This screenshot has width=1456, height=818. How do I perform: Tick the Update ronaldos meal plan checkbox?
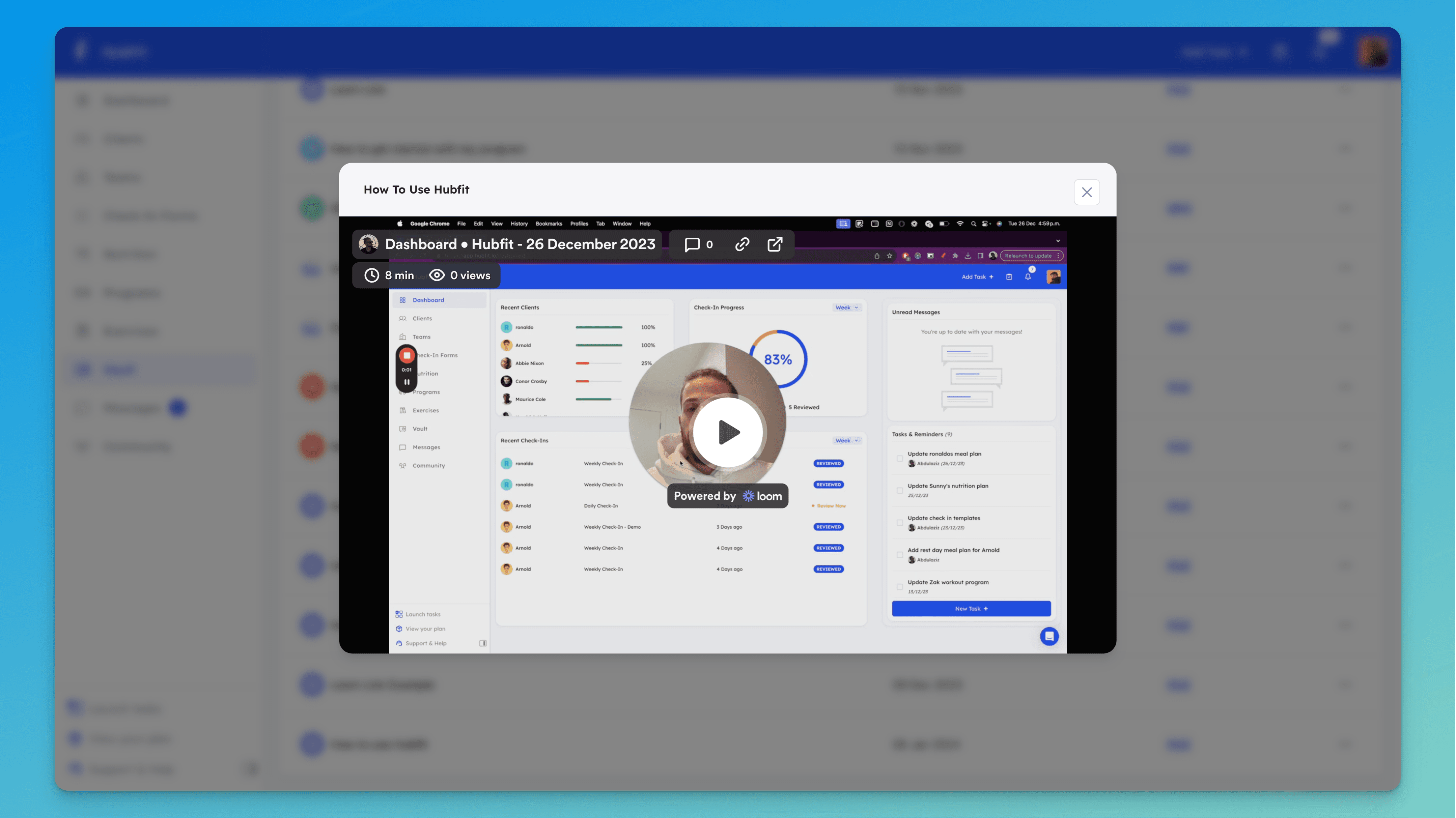coord(899,459)
